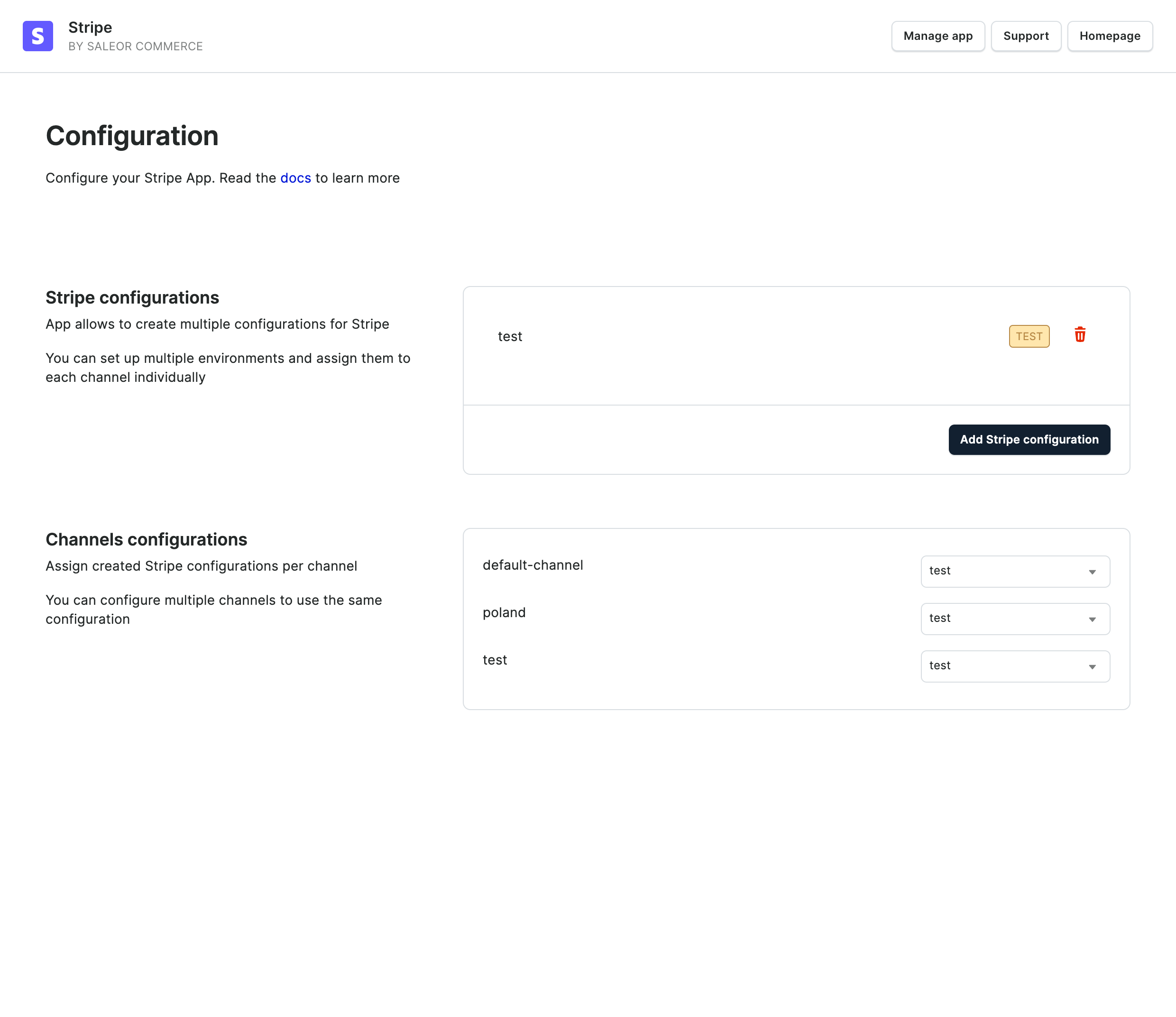The image size is (1176, 1017).
Task: Open the Manage app panel
Action: click(x=937, y=36)
